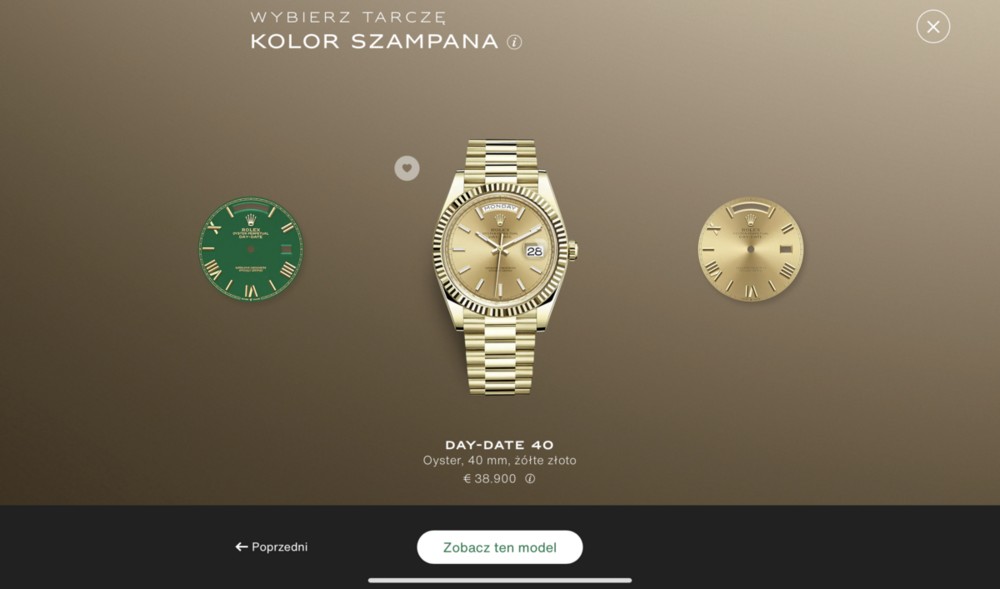Add watch to favorites with heart icon

[x=407, y=168]
